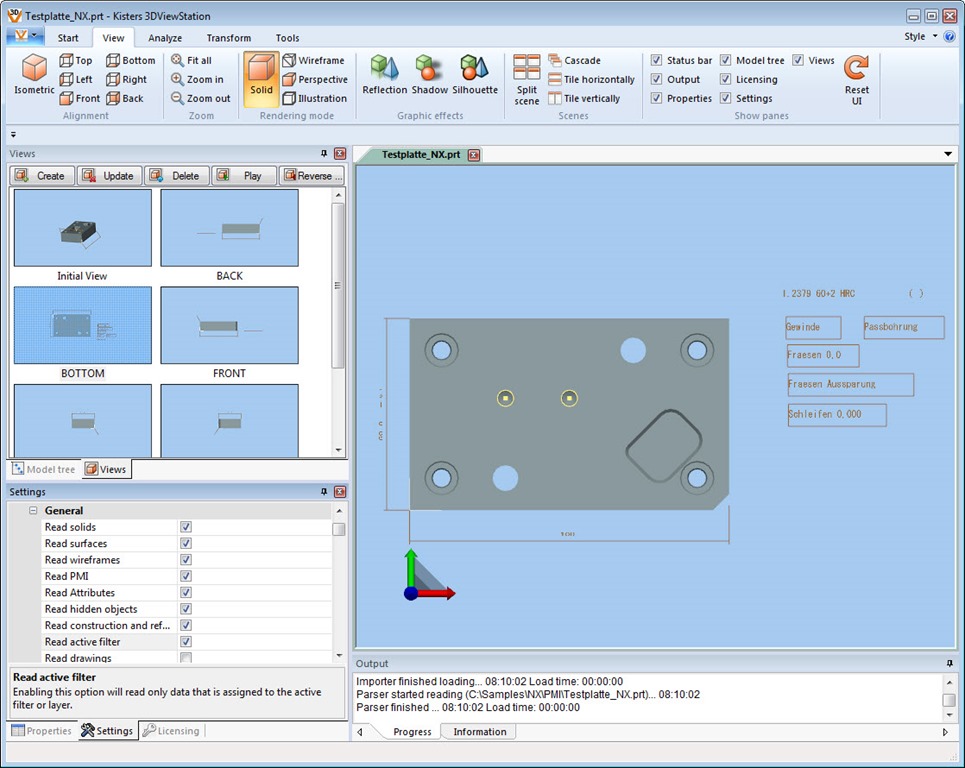
Task: Align model to Back view
Action: [x=125, y=98]
